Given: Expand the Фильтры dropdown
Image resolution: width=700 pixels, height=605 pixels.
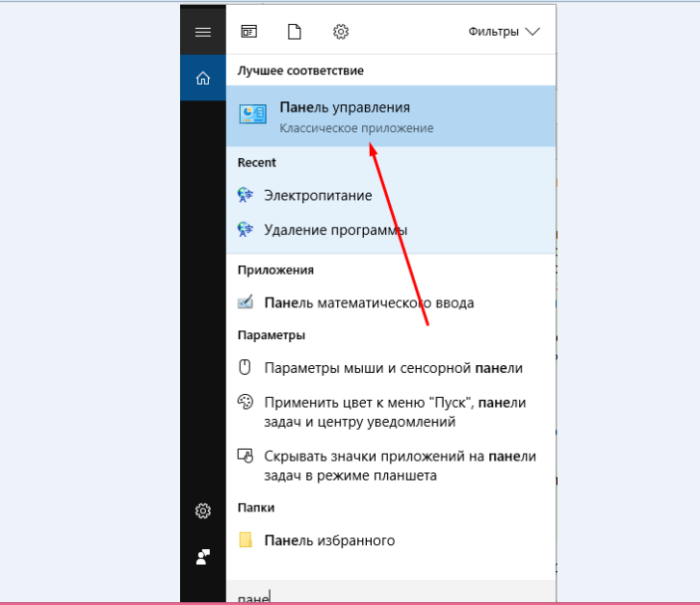Looking at the screenshot, I should (504, 32).
